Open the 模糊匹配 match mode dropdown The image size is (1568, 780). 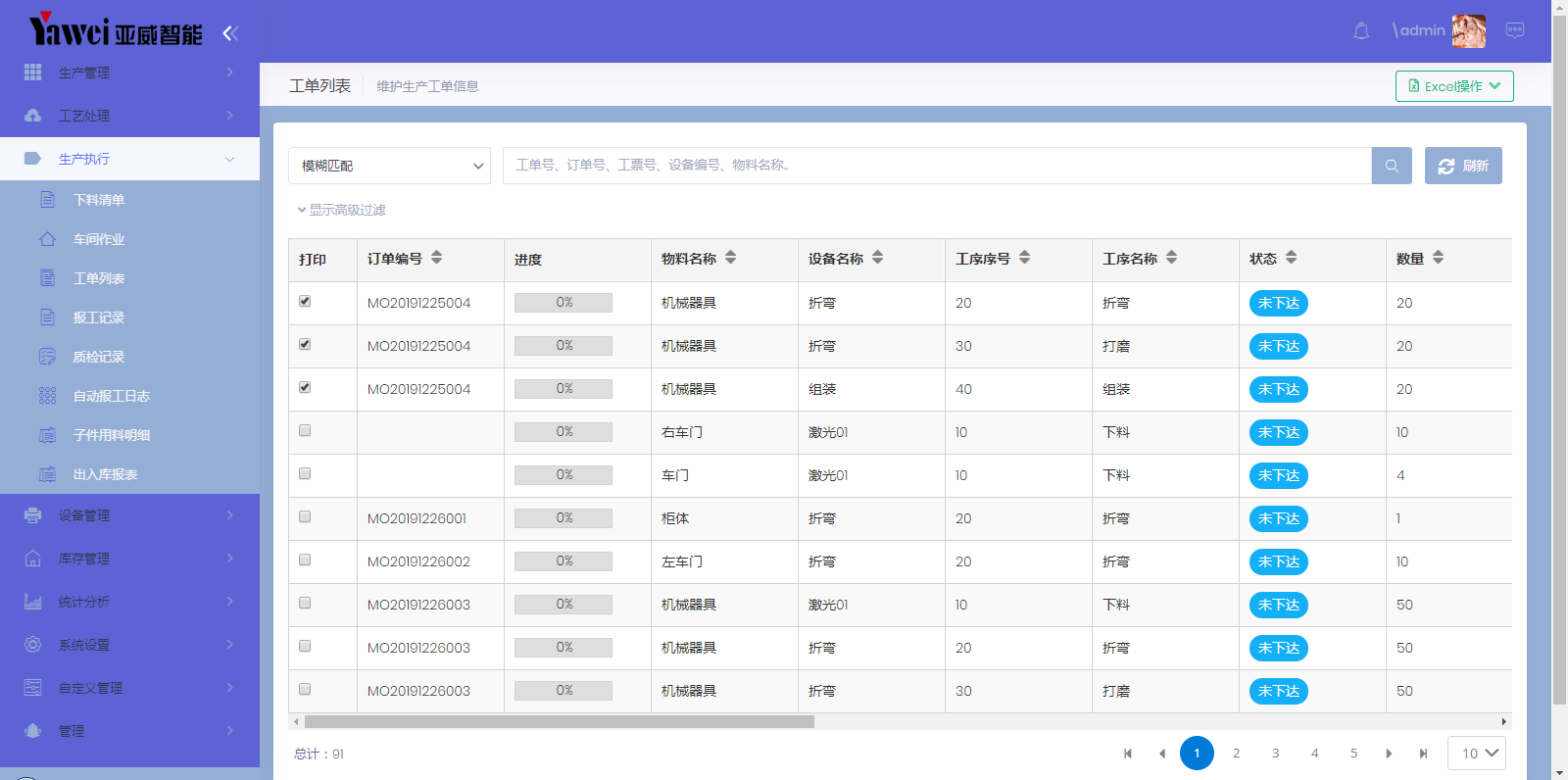(390, 166)
